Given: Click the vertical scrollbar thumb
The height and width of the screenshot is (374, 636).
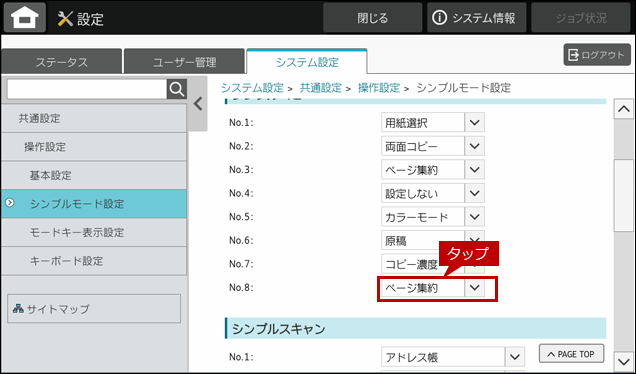Looking at the screenshot, I should click(623, 196).
